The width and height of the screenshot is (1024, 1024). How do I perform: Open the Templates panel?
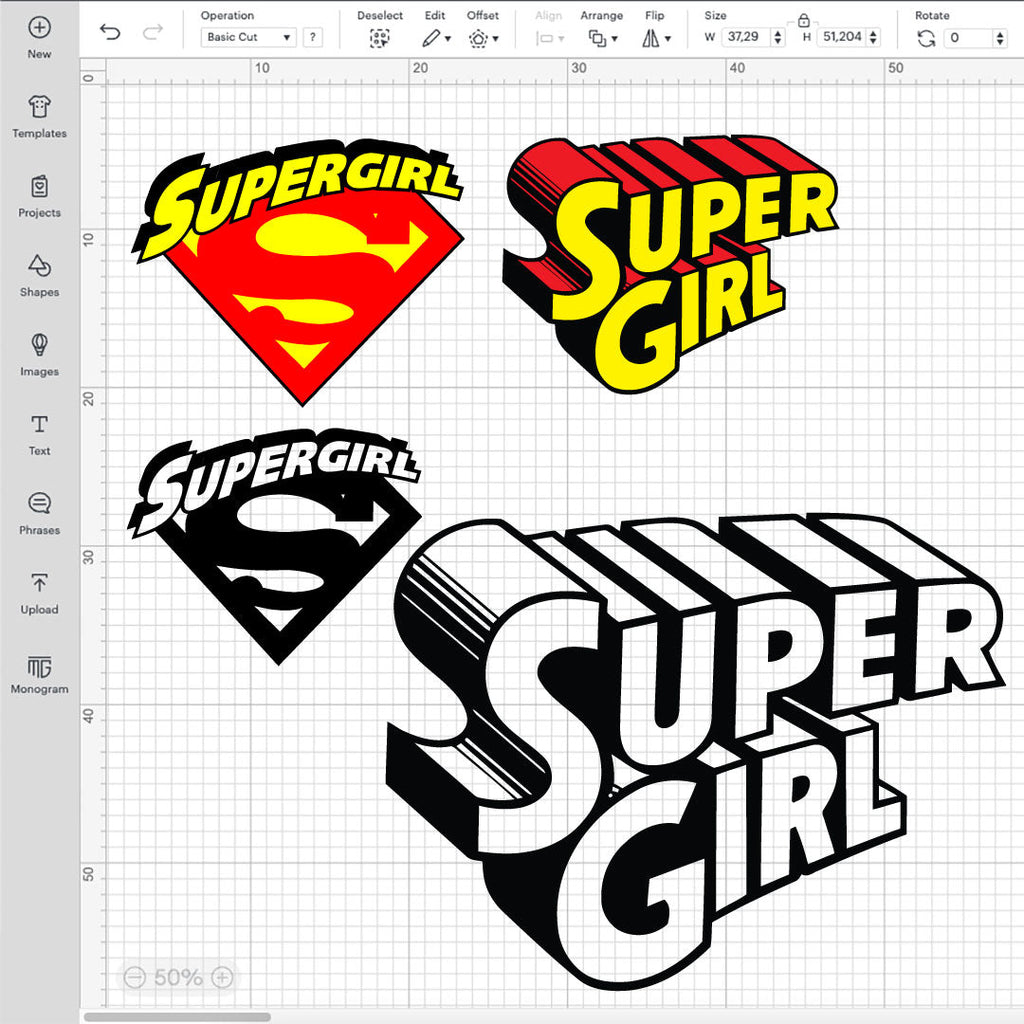(39, 118)
